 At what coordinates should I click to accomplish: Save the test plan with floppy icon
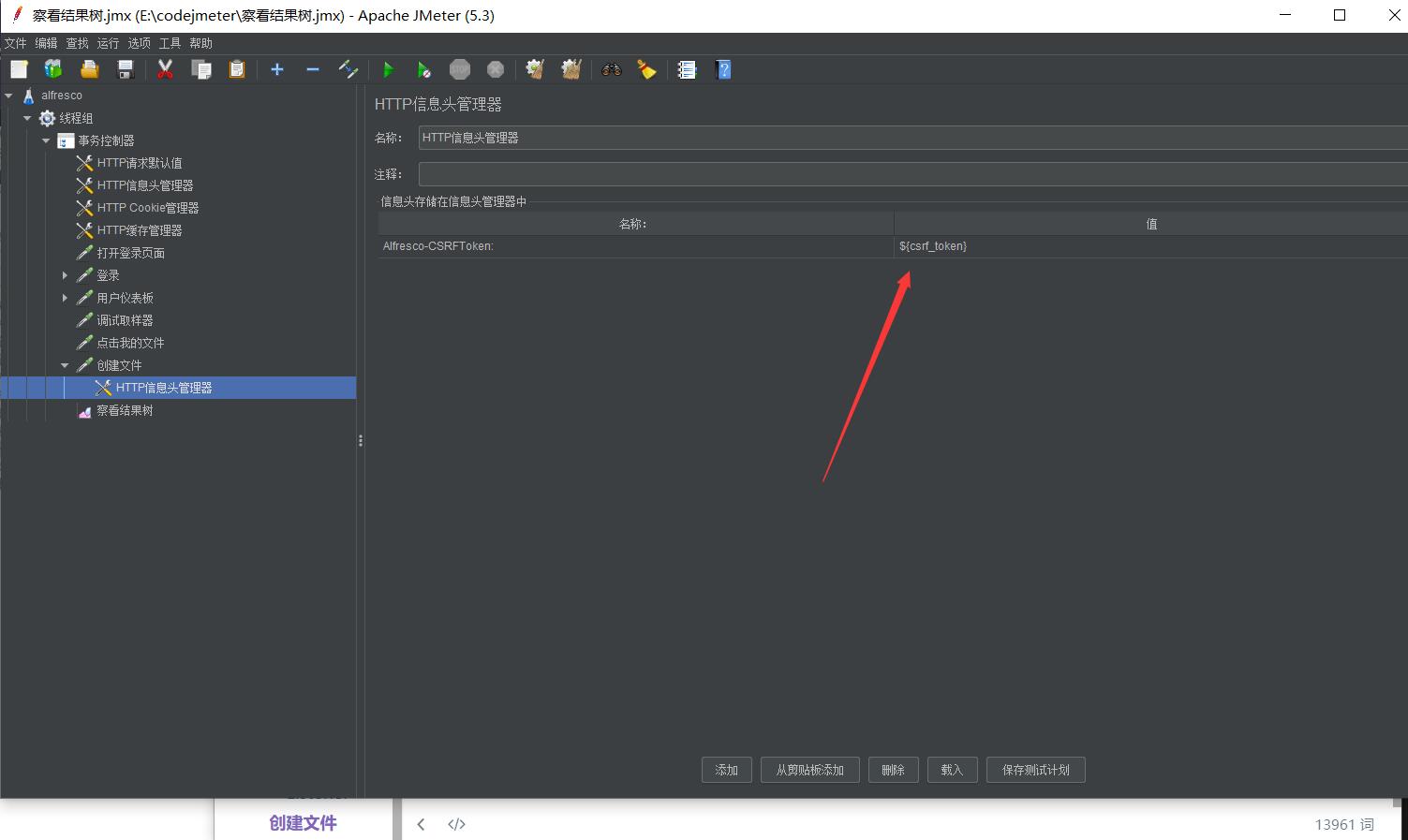(125, 69)
